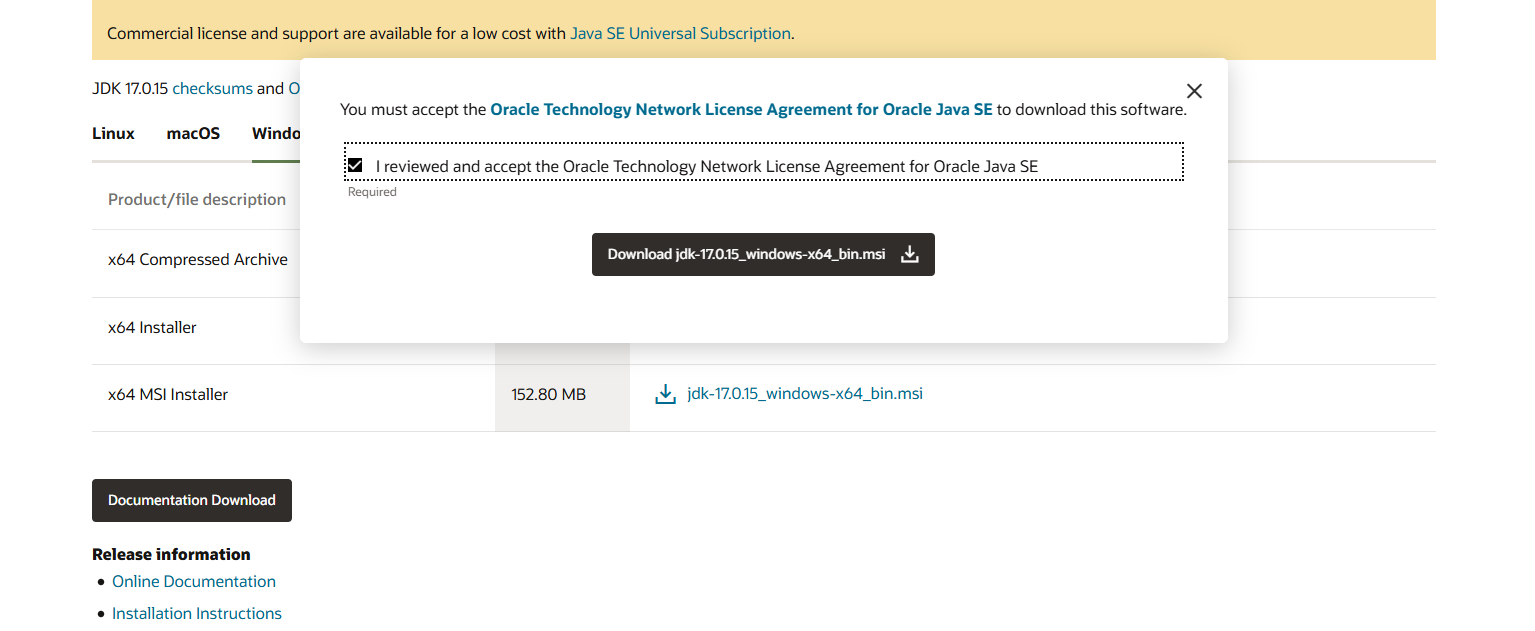The width and height of the screenshot is (1535, 631).
Task: Close the license agreement dialog
Action: [x=1194, y=91]
